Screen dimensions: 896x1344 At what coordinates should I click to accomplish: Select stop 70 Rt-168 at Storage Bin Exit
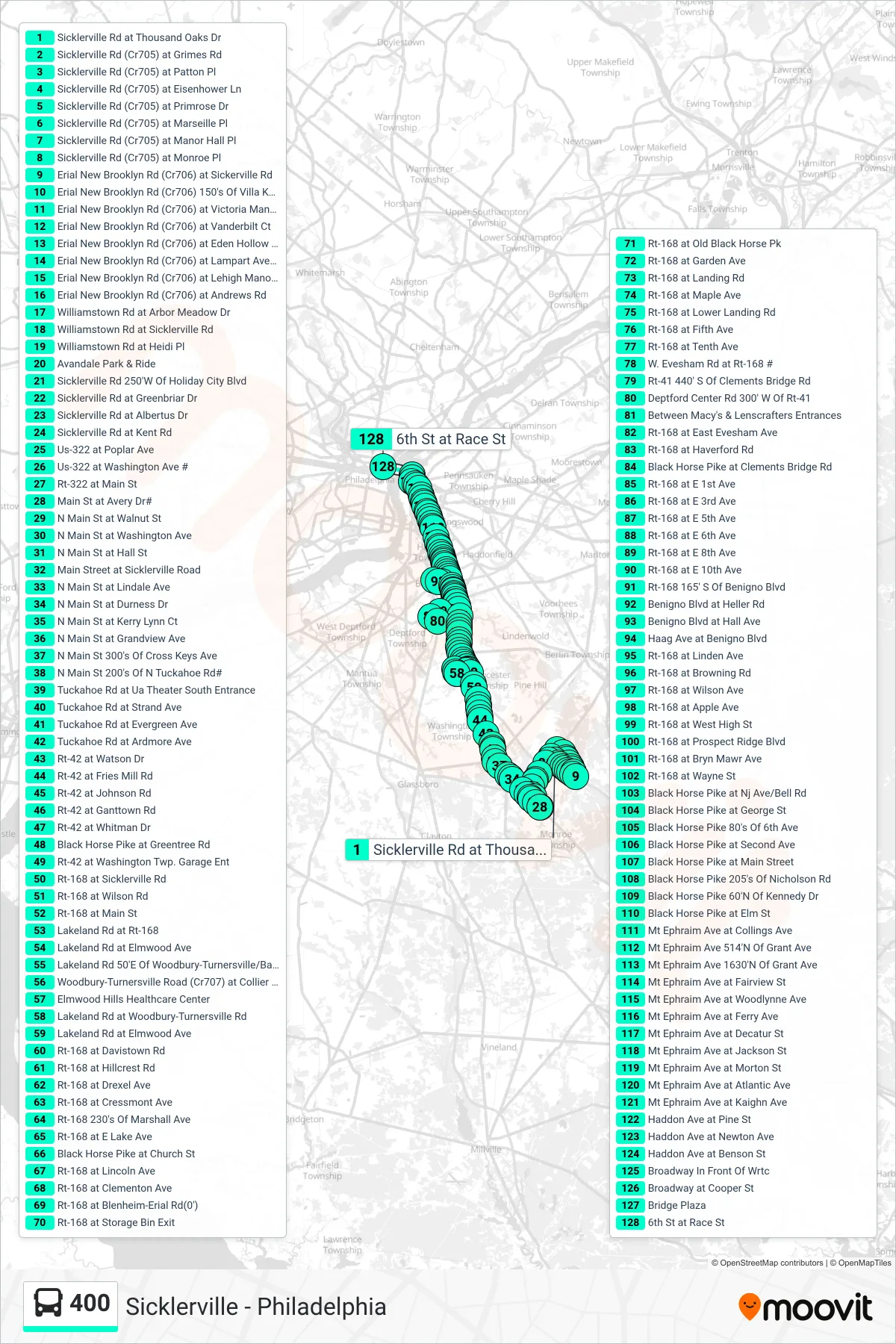coord(101,1222)
